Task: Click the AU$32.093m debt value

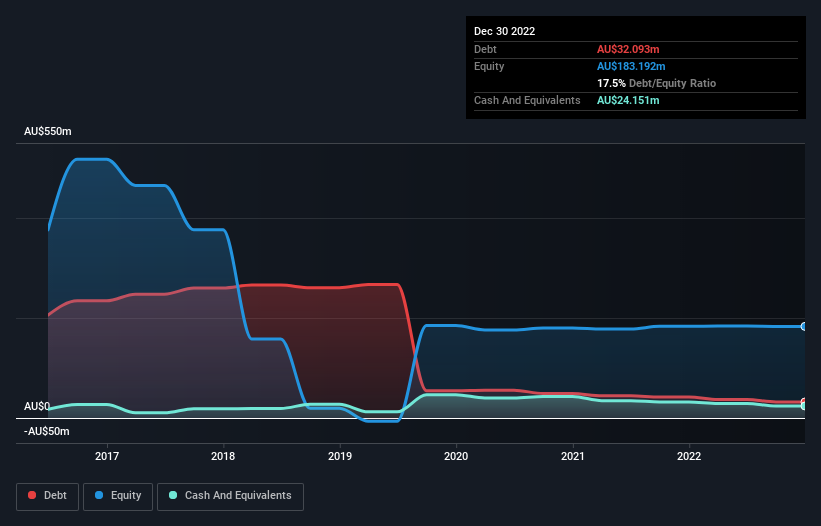Action: coord(628,49)
